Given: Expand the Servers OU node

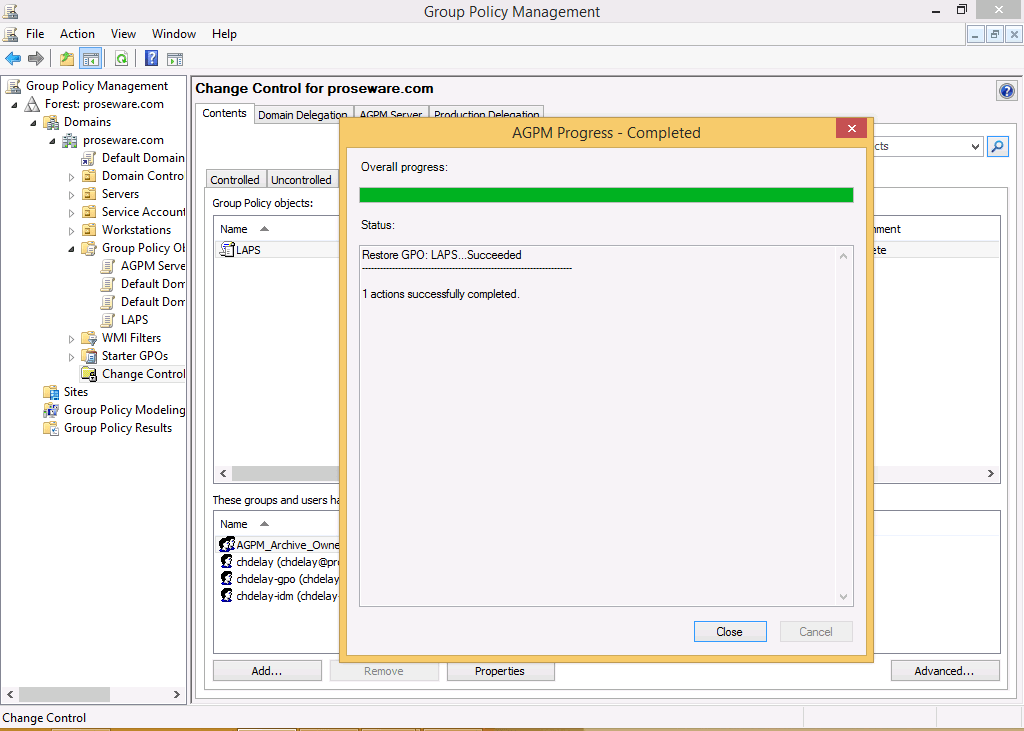Looking at the screenshot, I should tap(72, 194).
